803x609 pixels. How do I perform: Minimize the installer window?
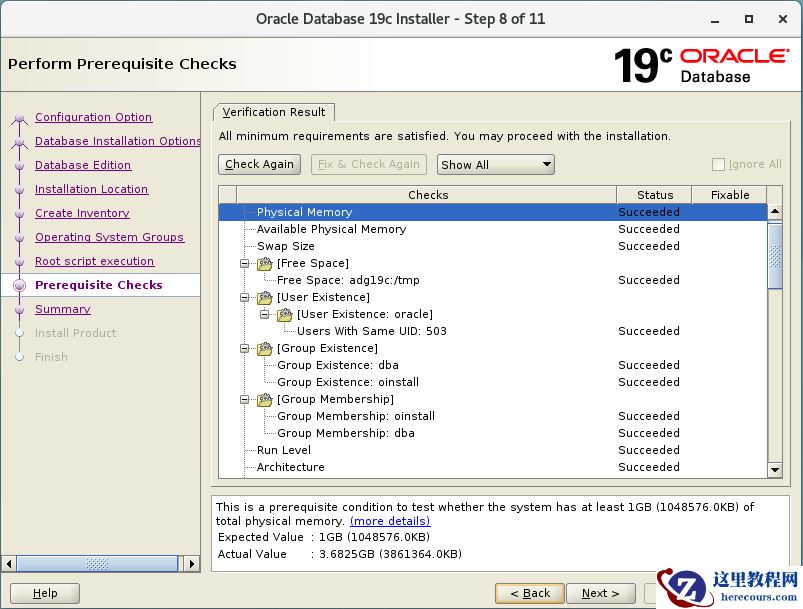pyautogui.click(x=715, y=20)
